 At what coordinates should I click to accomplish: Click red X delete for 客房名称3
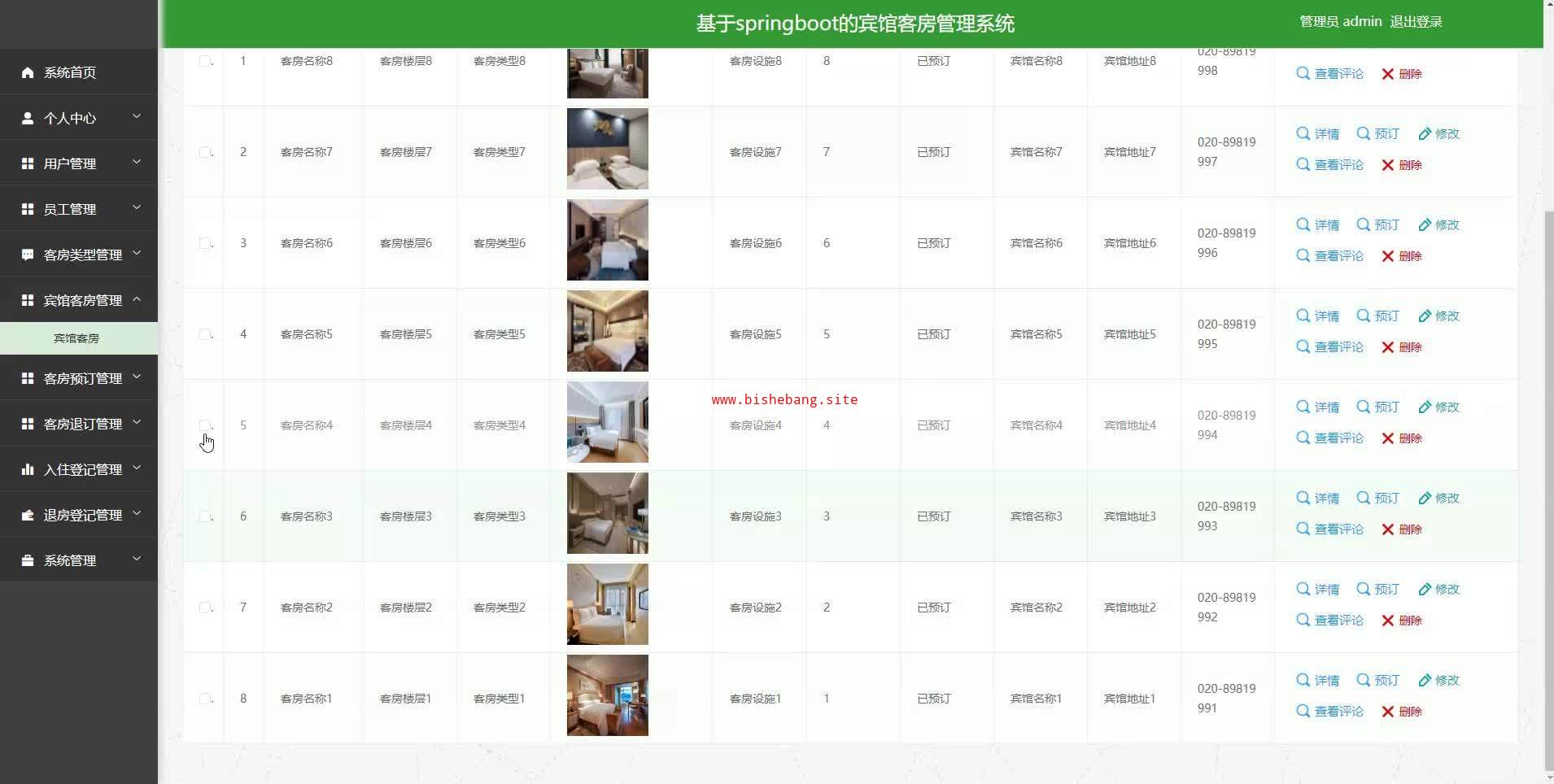click(x=1388, y=529)
